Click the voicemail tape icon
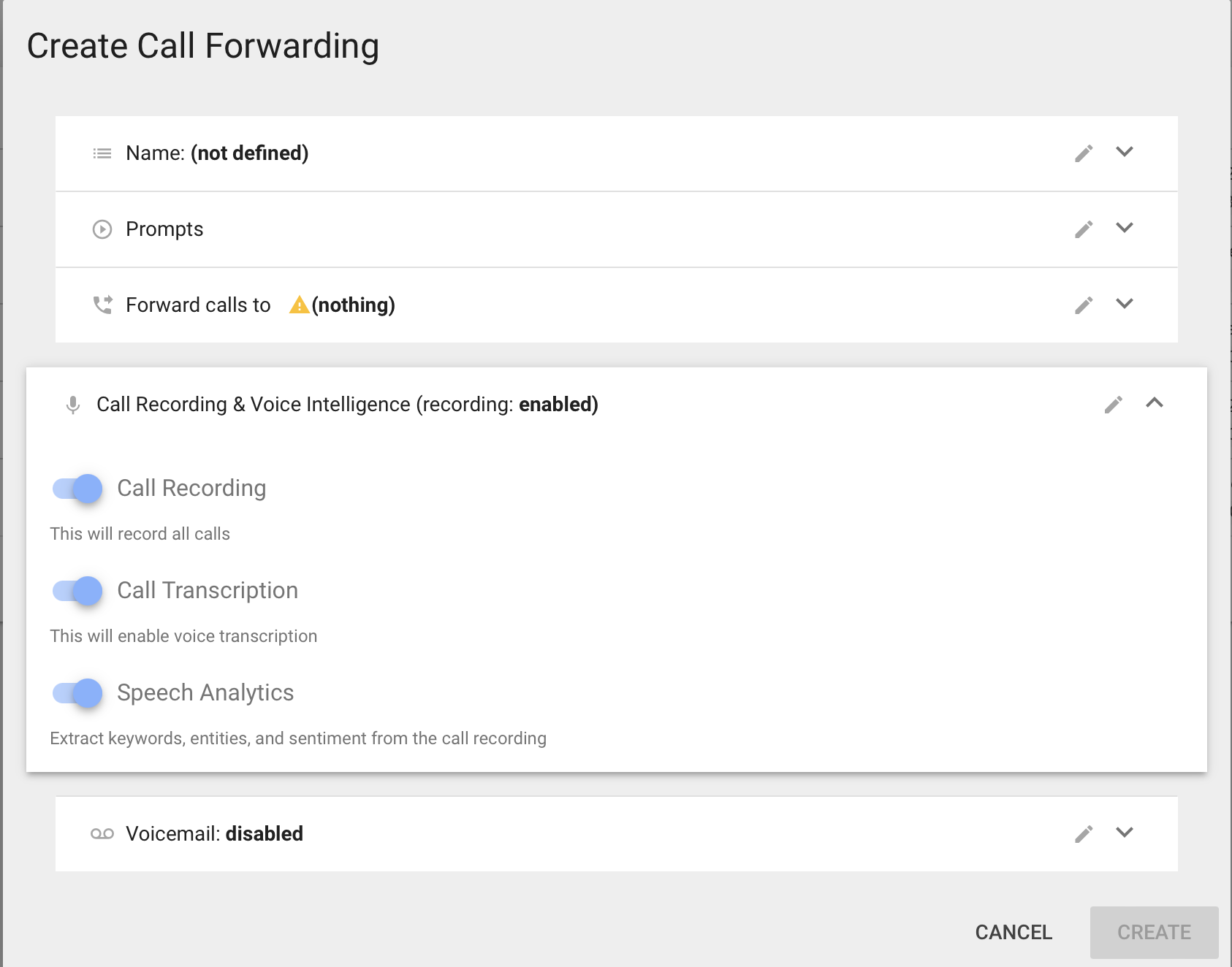Screen dimensions: 1232x967 (102, 834)
